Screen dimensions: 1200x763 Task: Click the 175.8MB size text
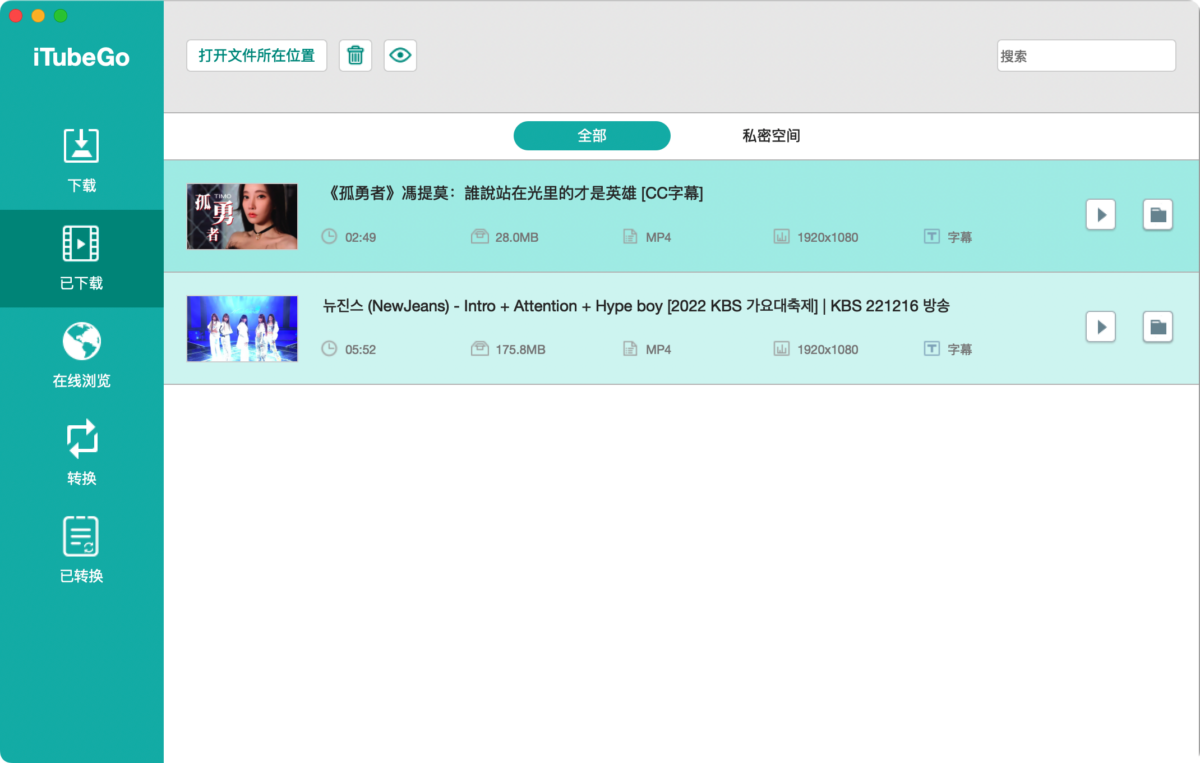click(x=521, y=350)
